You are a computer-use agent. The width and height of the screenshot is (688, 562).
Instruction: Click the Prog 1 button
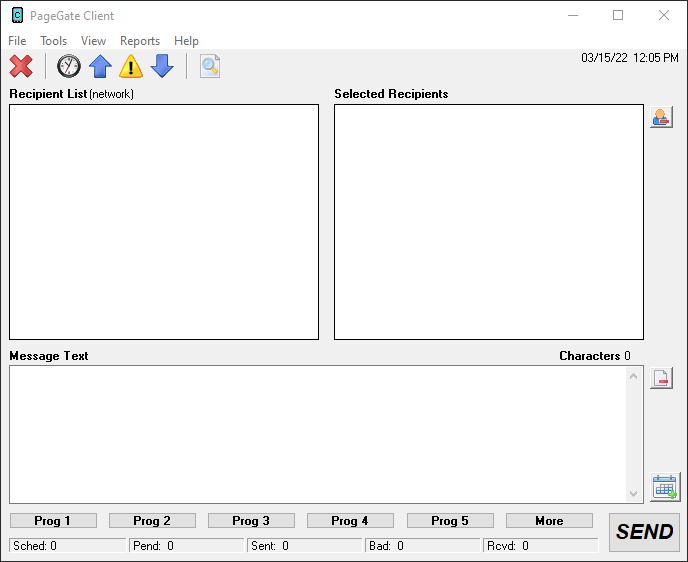[x=53, y=521]
